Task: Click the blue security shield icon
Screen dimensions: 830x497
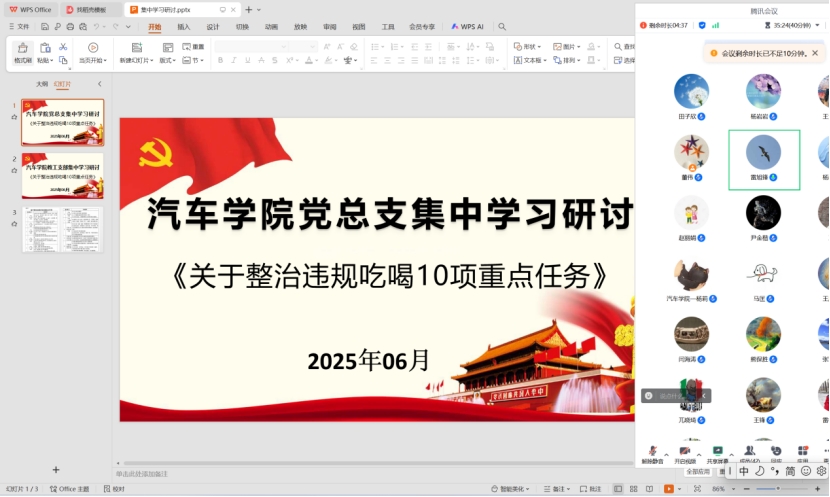Action: click(x=702, y=24)
